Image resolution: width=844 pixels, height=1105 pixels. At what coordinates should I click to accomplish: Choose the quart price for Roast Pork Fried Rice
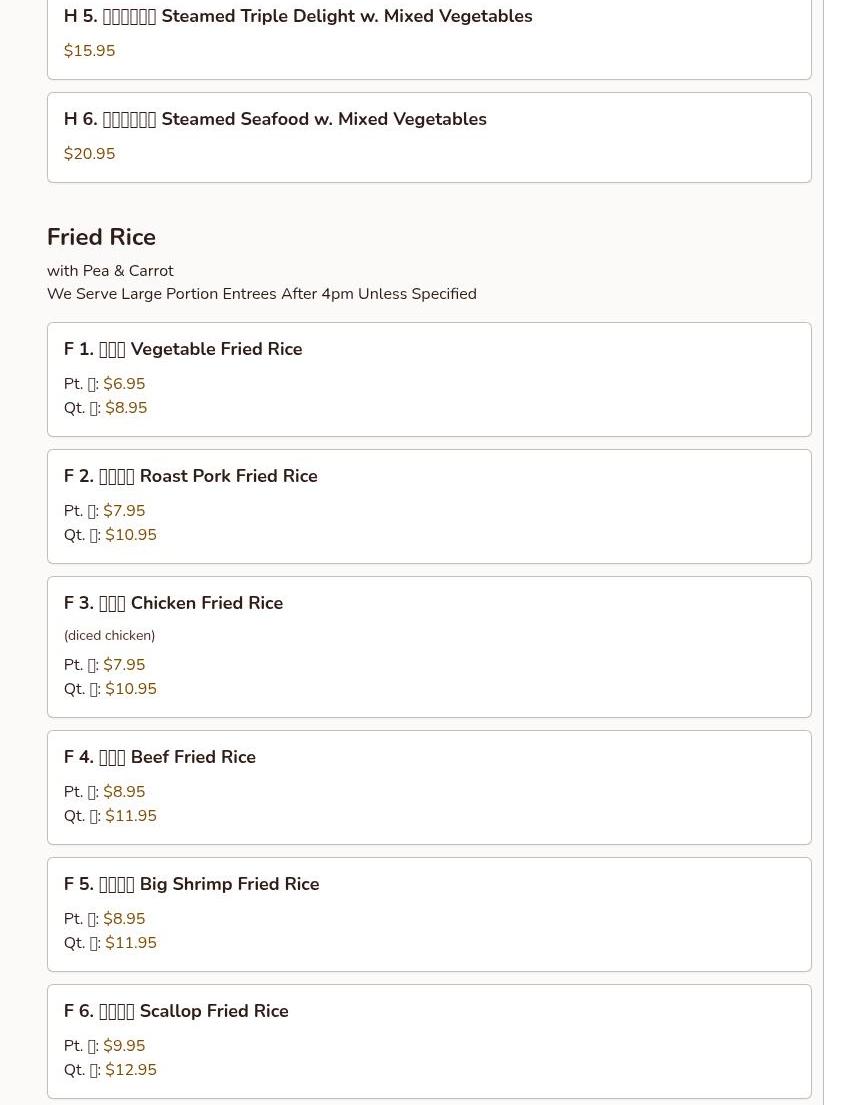131,535
